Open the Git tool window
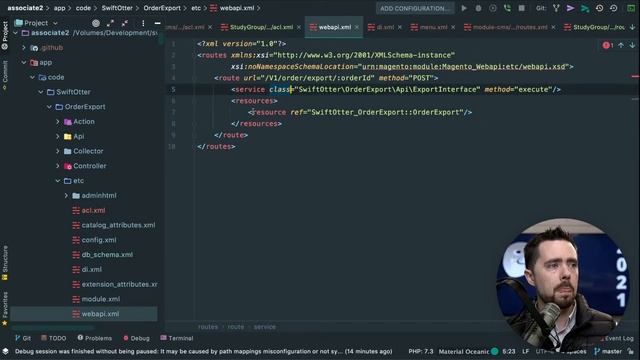The image size is (640, 360). 23,338
